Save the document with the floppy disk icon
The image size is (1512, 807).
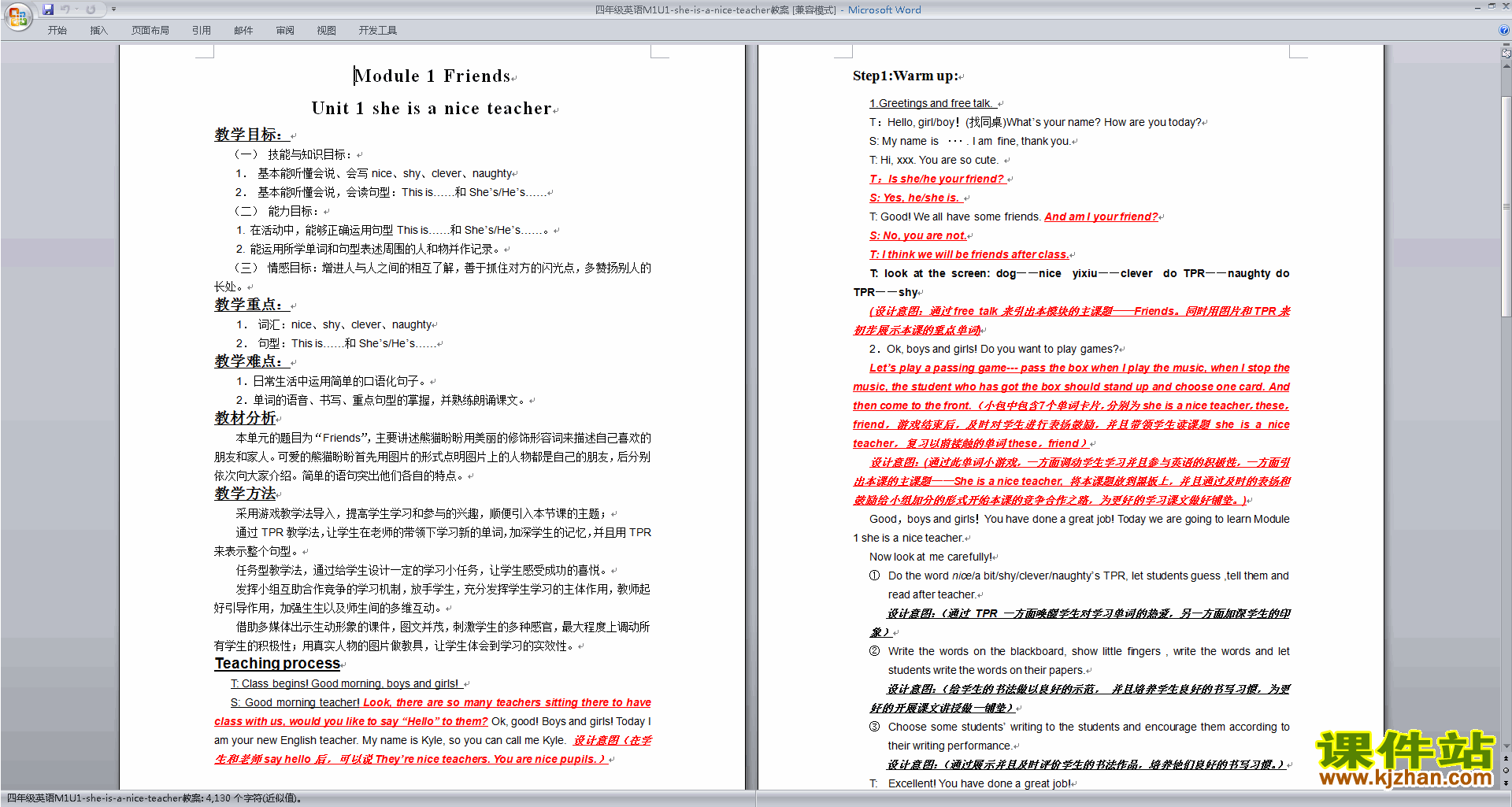point(48,9)
